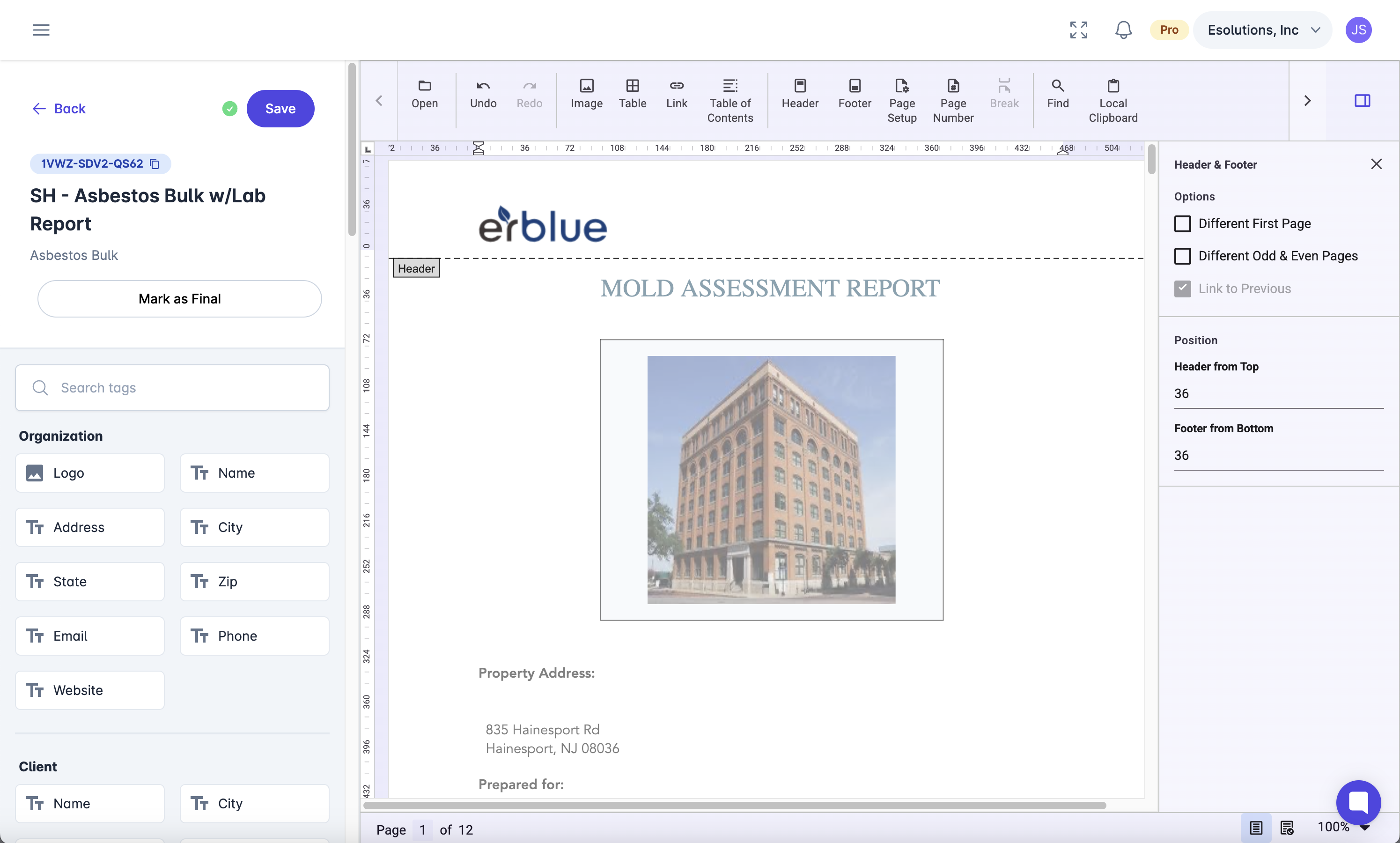
Task: Open the Esolutions, Inc account dropdown
Action: point(1262,30)
